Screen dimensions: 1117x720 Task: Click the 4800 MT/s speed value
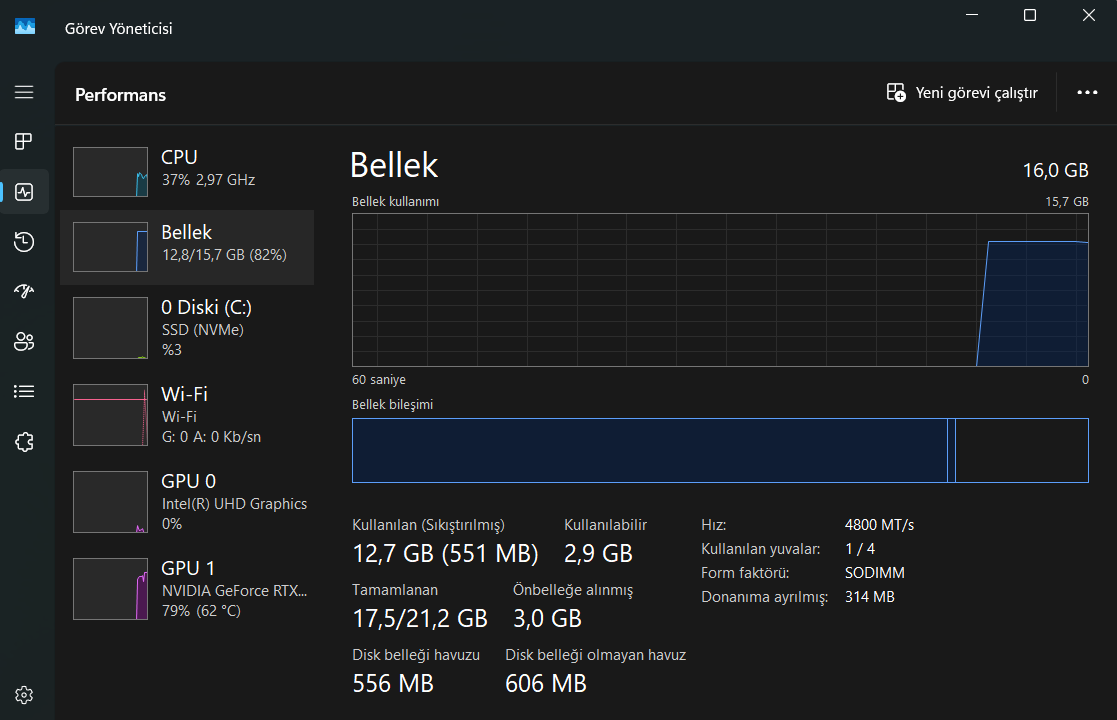click(879, 525)
